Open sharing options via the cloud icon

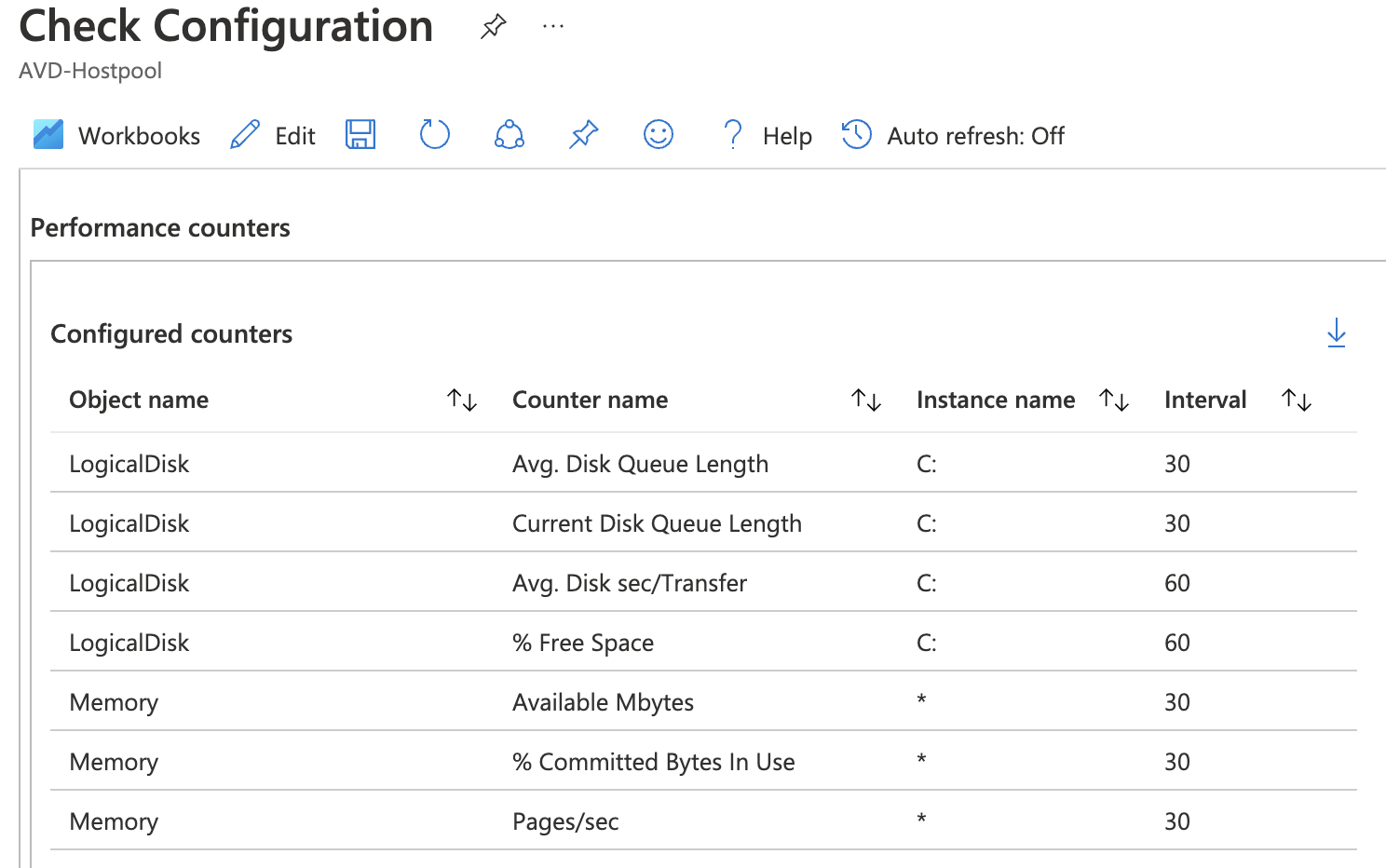point(509,134)
